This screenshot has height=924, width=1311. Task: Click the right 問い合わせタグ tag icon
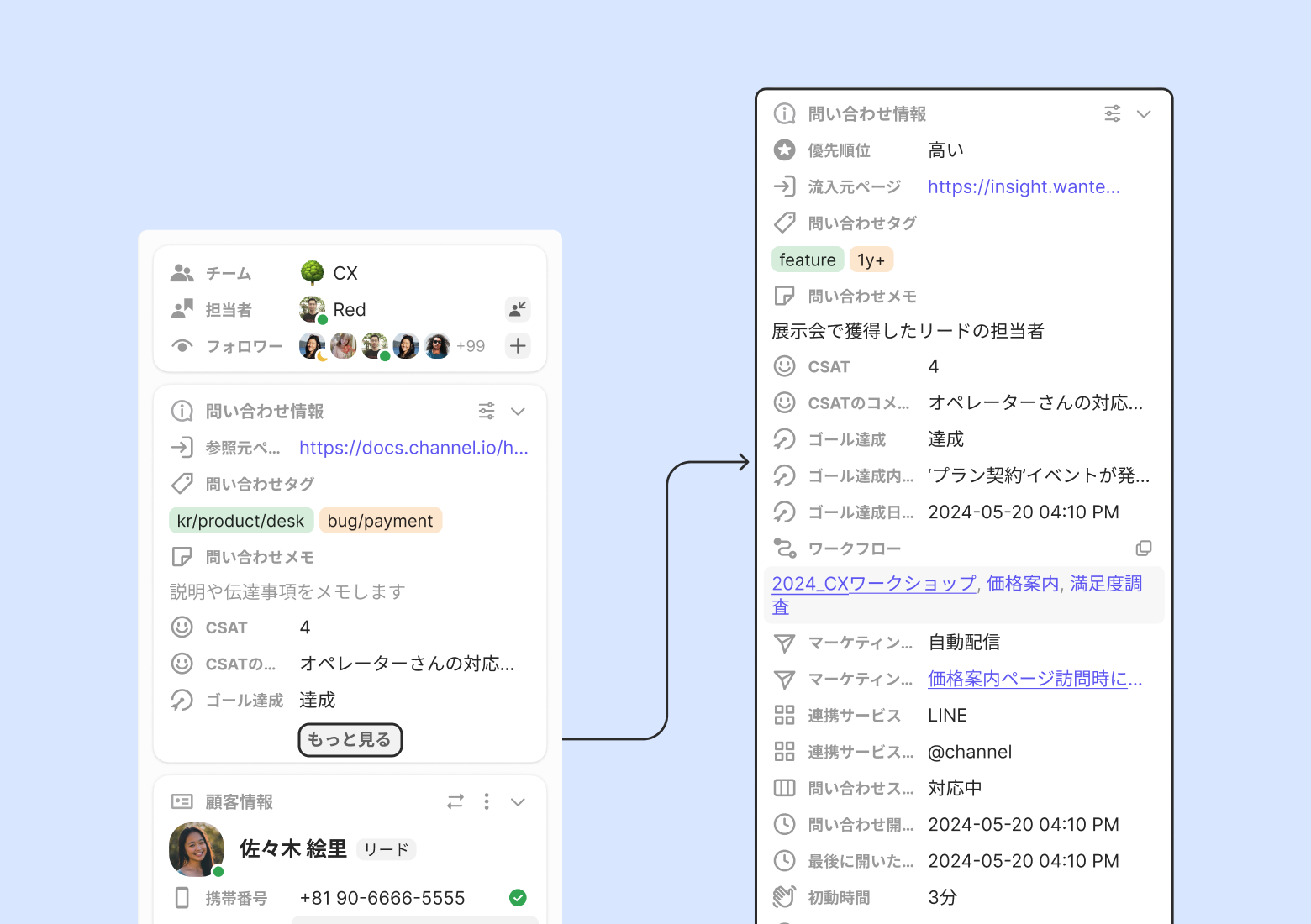click(x=785, y=223)
